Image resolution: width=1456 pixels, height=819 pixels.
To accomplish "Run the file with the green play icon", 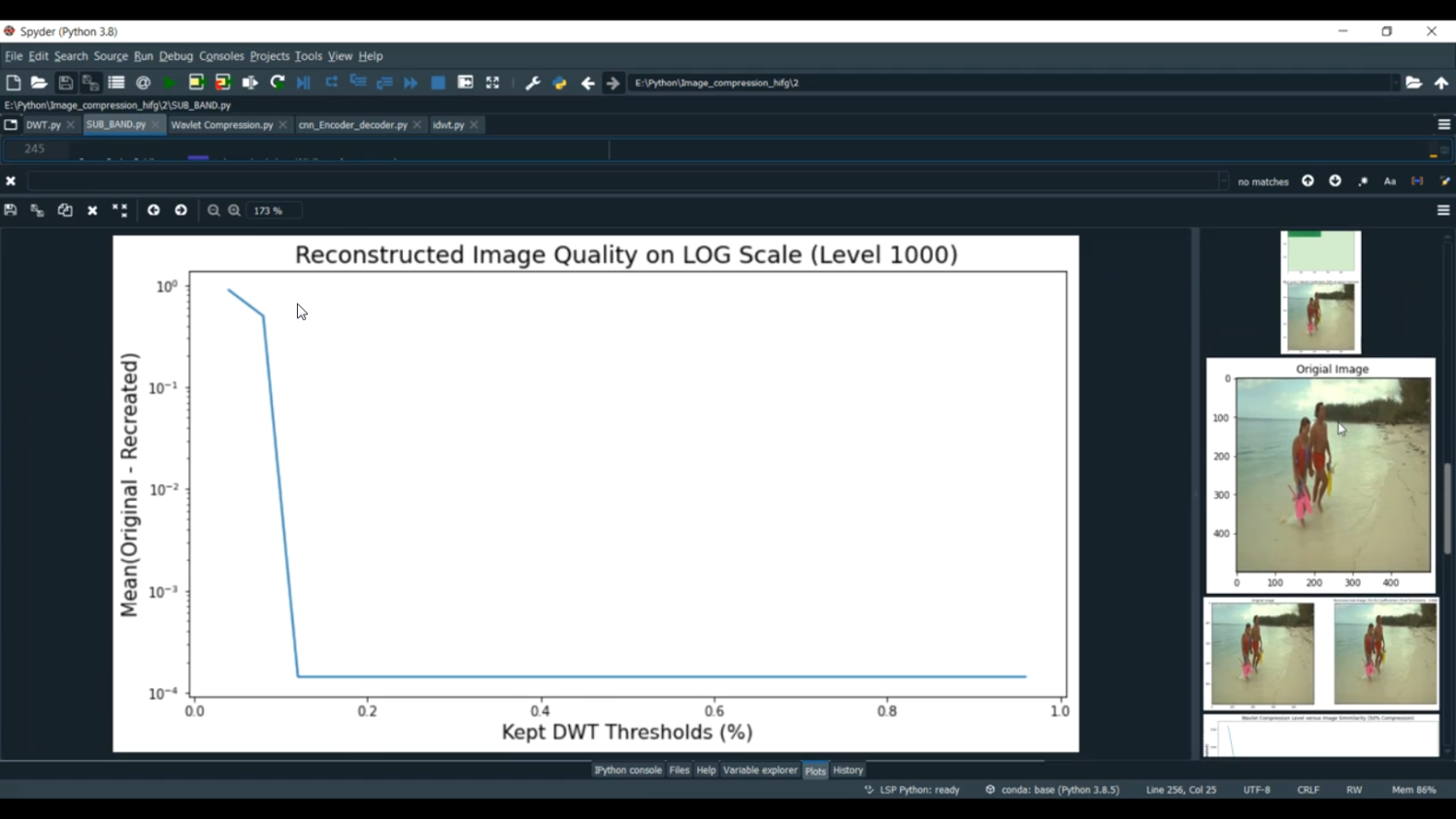I will pos(170,83).
